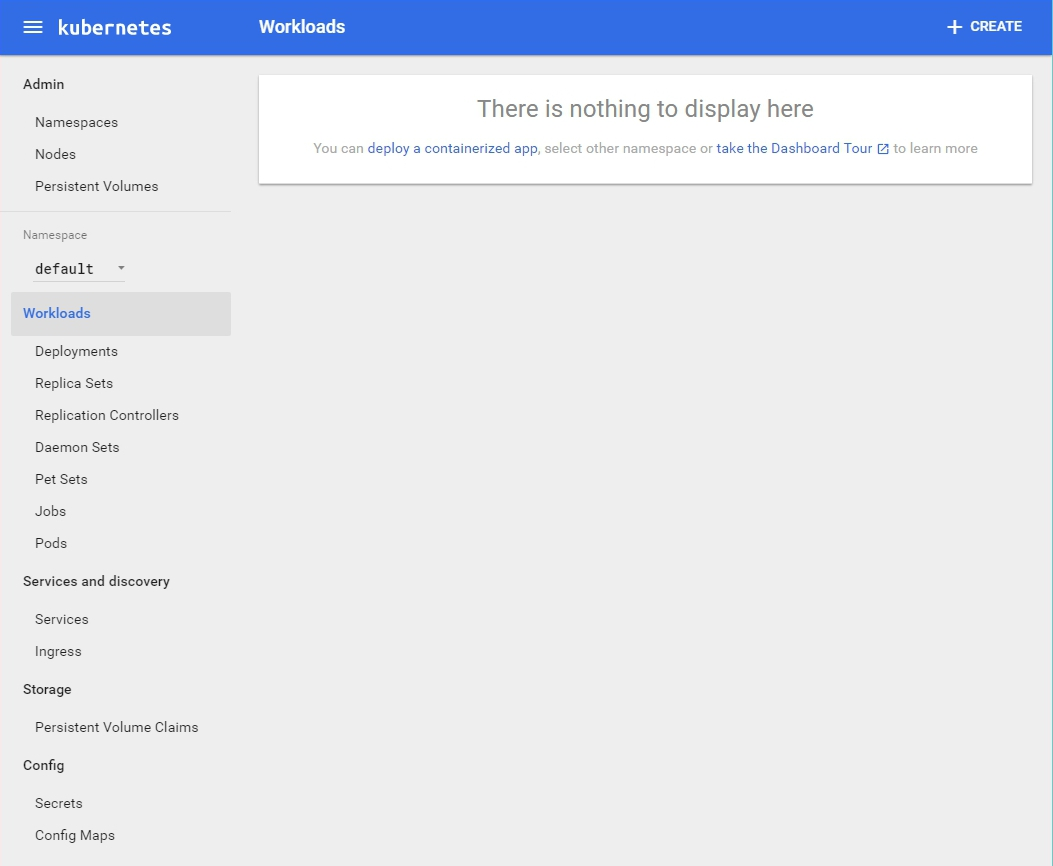Image resolution: width=1053 pixels, height=866 pixels.
Task: Open the Admin section
Action: click(44, 84)
